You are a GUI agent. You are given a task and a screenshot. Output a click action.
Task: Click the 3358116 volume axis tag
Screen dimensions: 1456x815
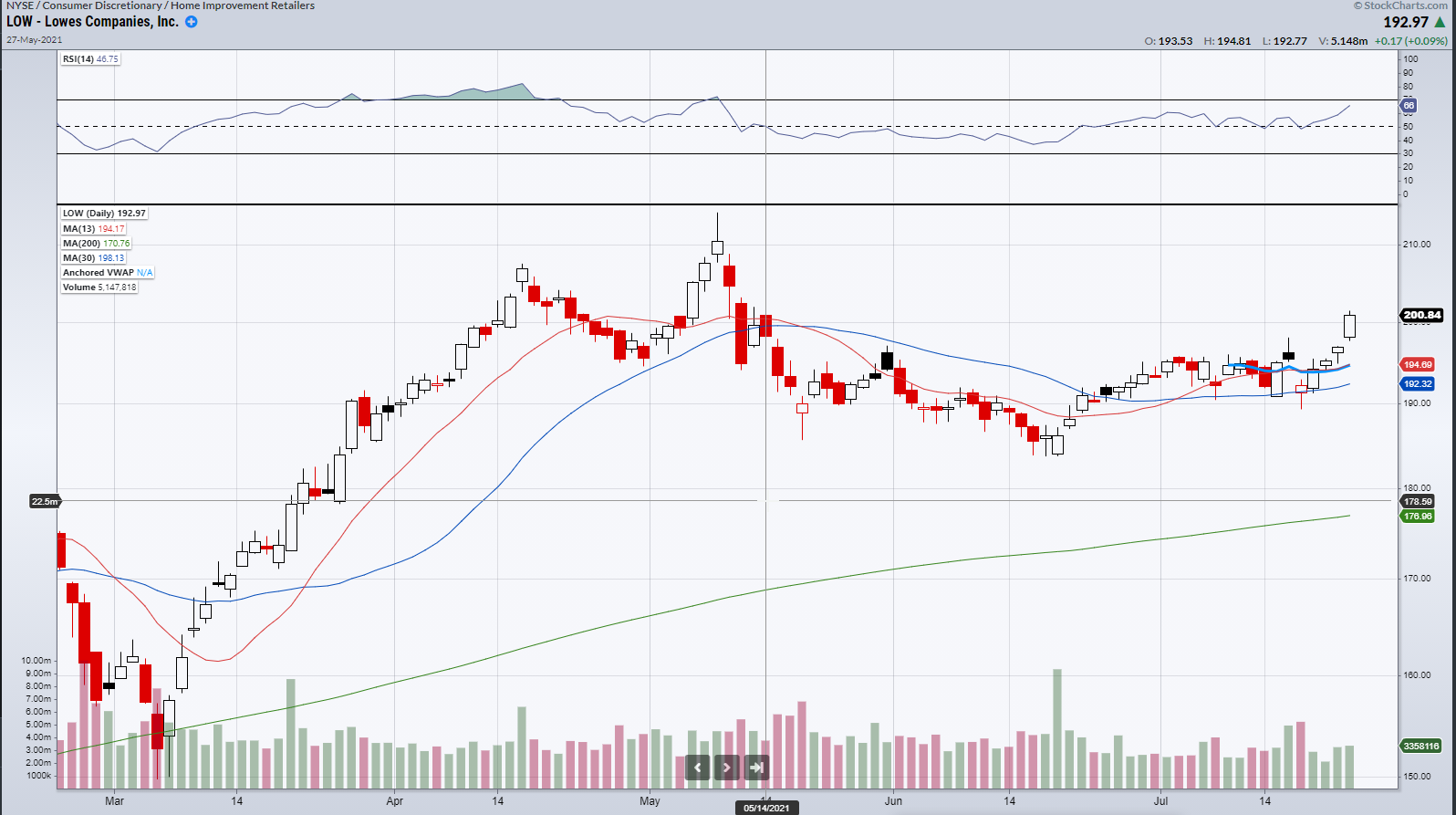click(x=1420, y=746)
